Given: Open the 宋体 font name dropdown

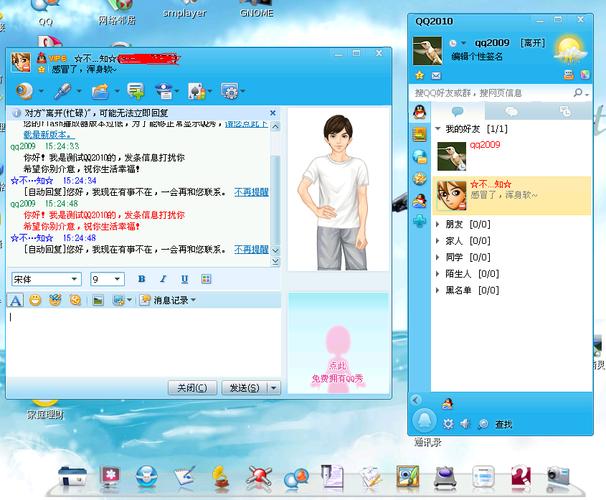Looking at the screenshot, I should coord(46,279).
